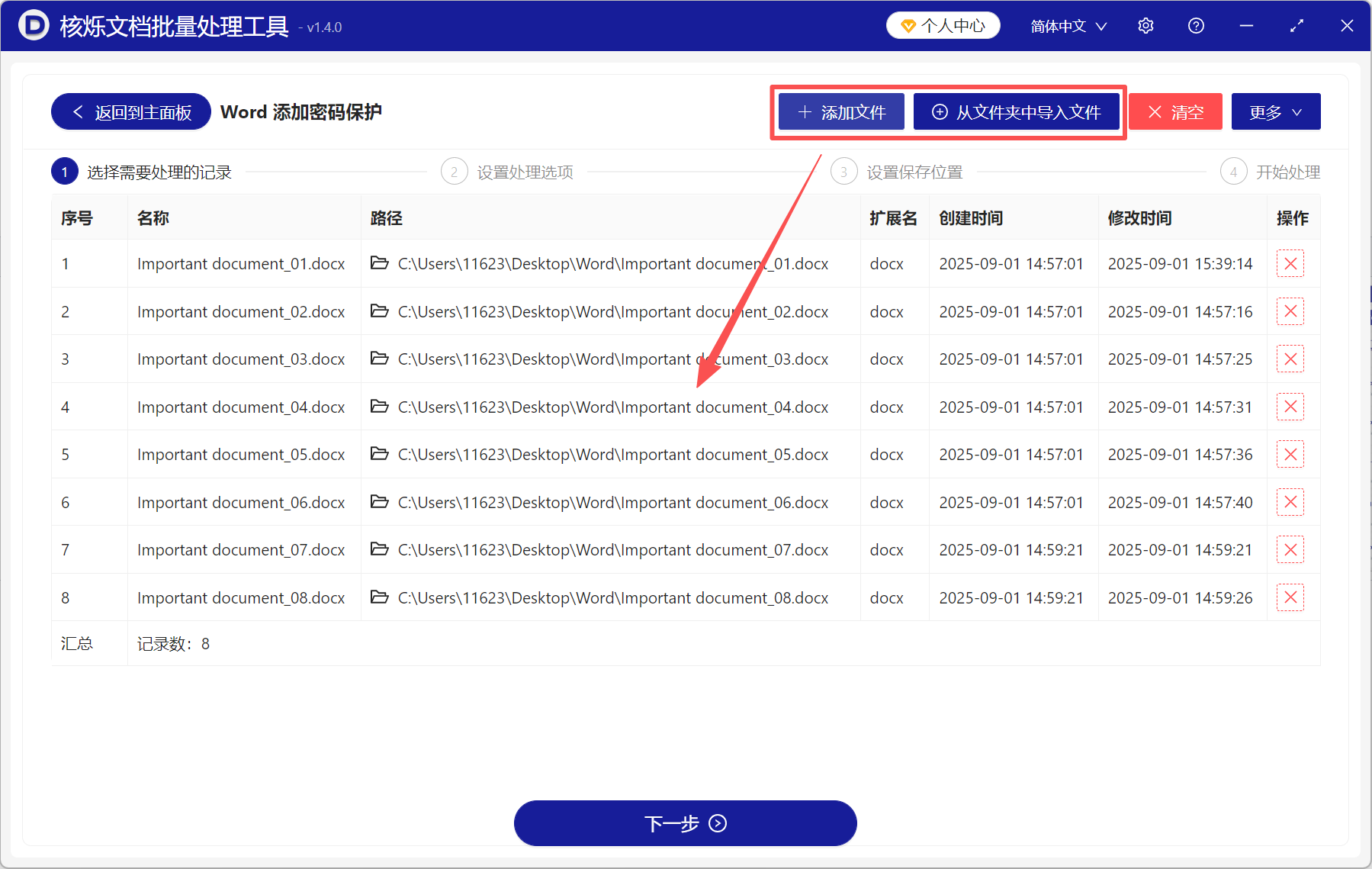Open the 个人中心 panel
The height and width of the screenshot is (869, 1372).
943,24
